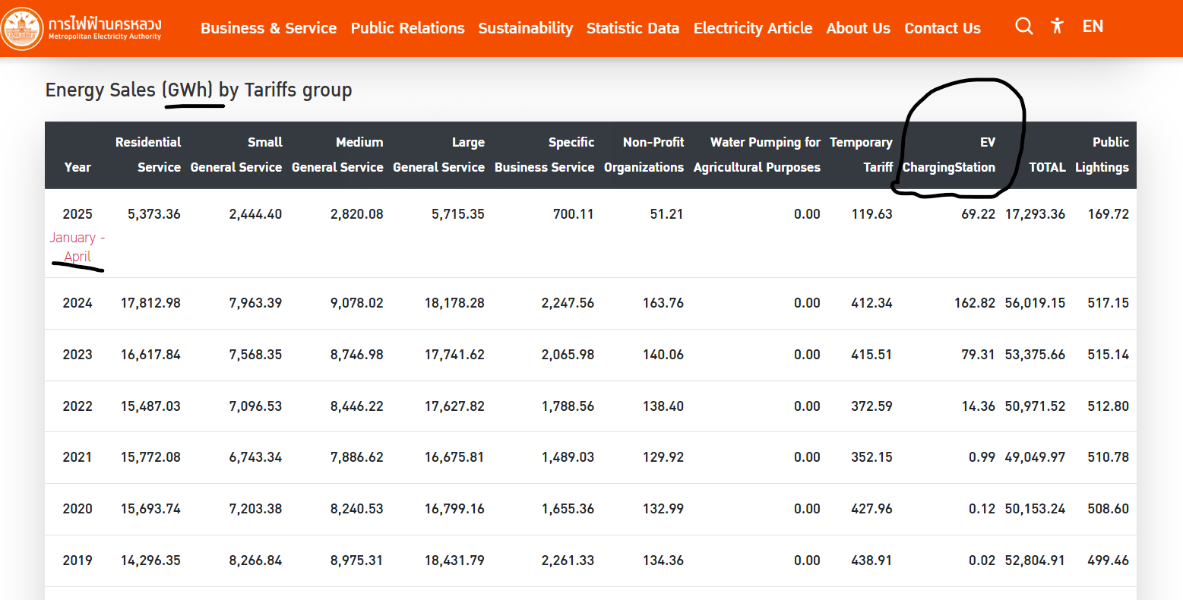Open the search magnifier icon
1183x600 pixels.
[1024, 26]
